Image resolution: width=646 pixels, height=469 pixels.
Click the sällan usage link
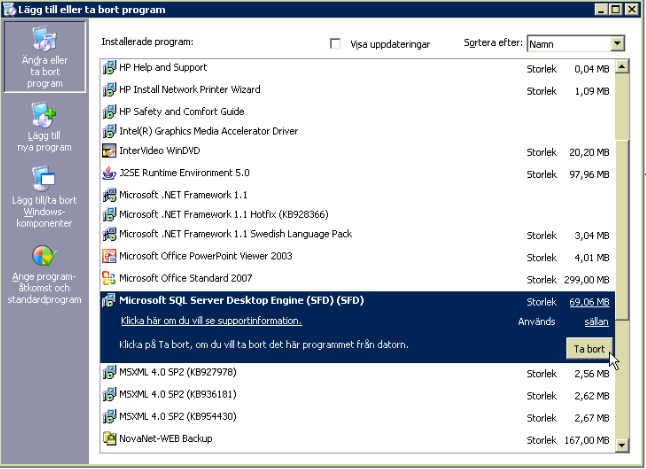coord(597,322)
